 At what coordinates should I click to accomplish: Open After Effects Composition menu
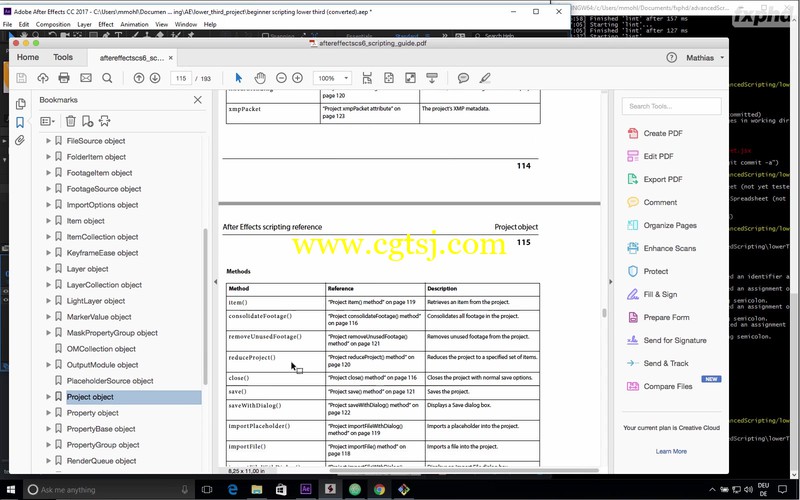click(x=53, y=24)
